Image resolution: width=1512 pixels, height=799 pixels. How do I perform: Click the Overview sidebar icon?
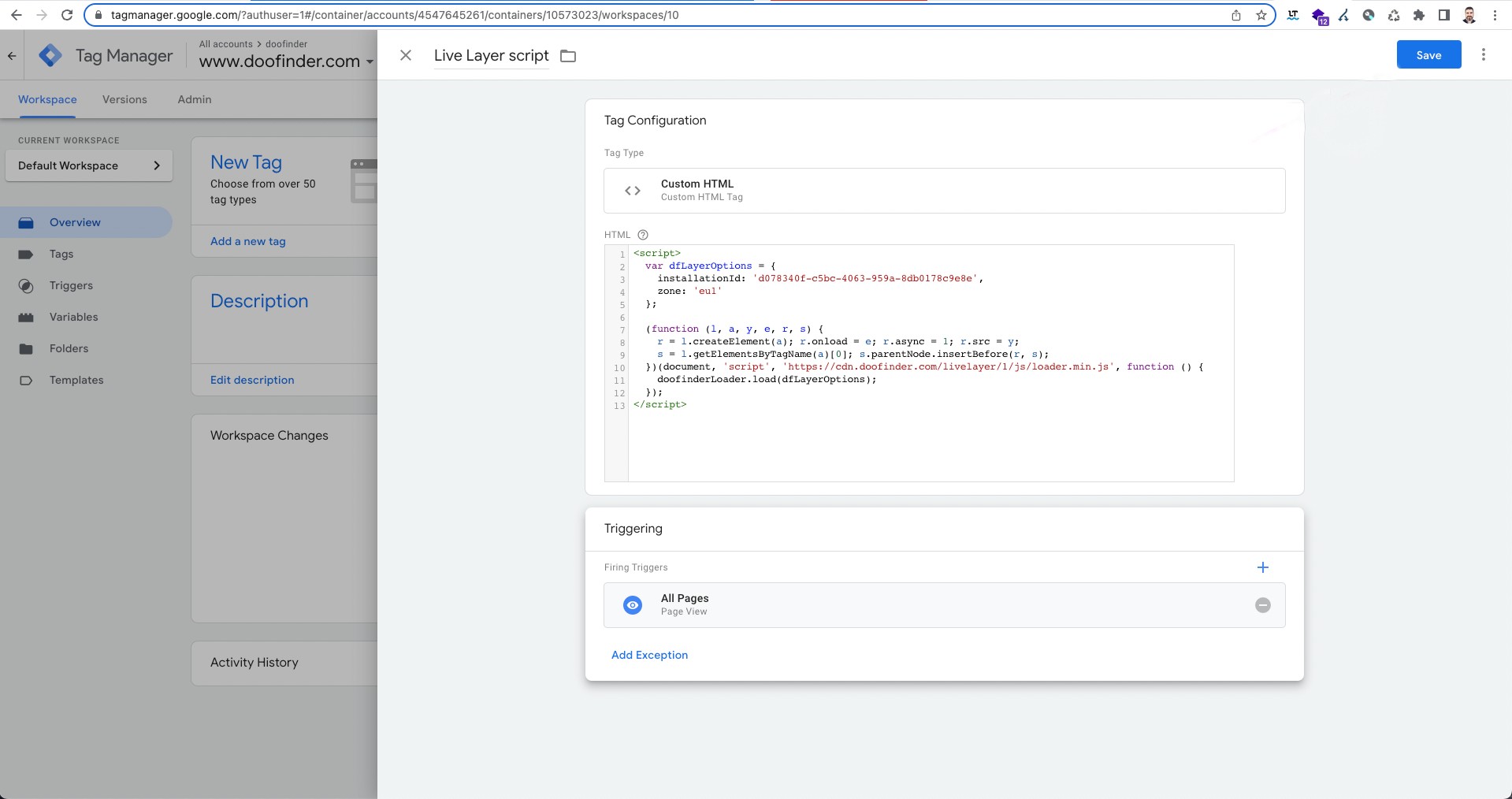[x=26, y=223]
